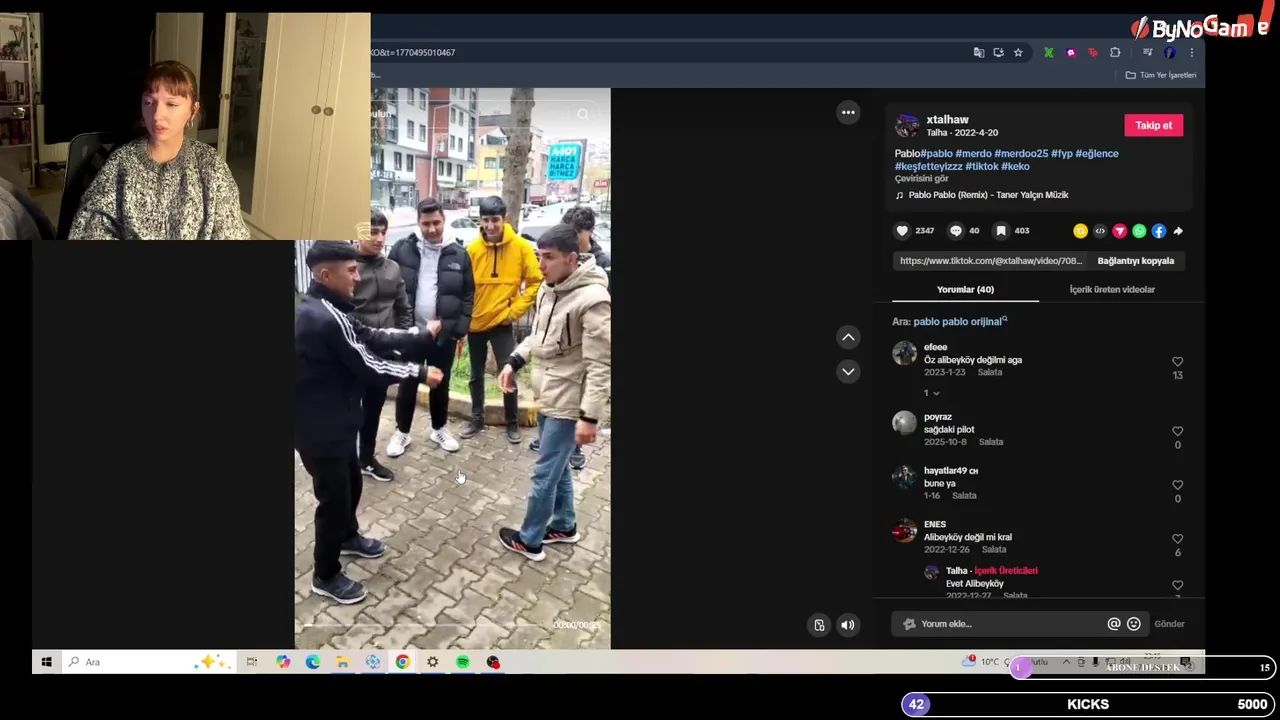The width and height of the screenshot is (1280, 720).
Task: Like hayatlar49's comment
Action: pos(1177,485)
